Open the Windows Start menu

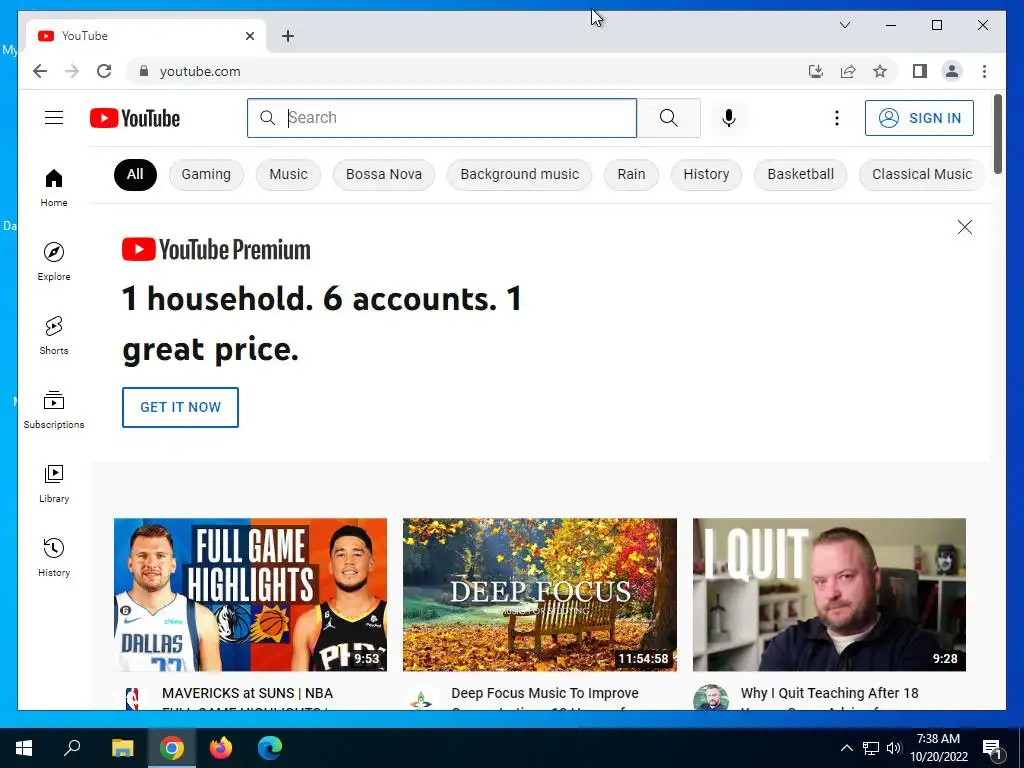coord(24,748)
